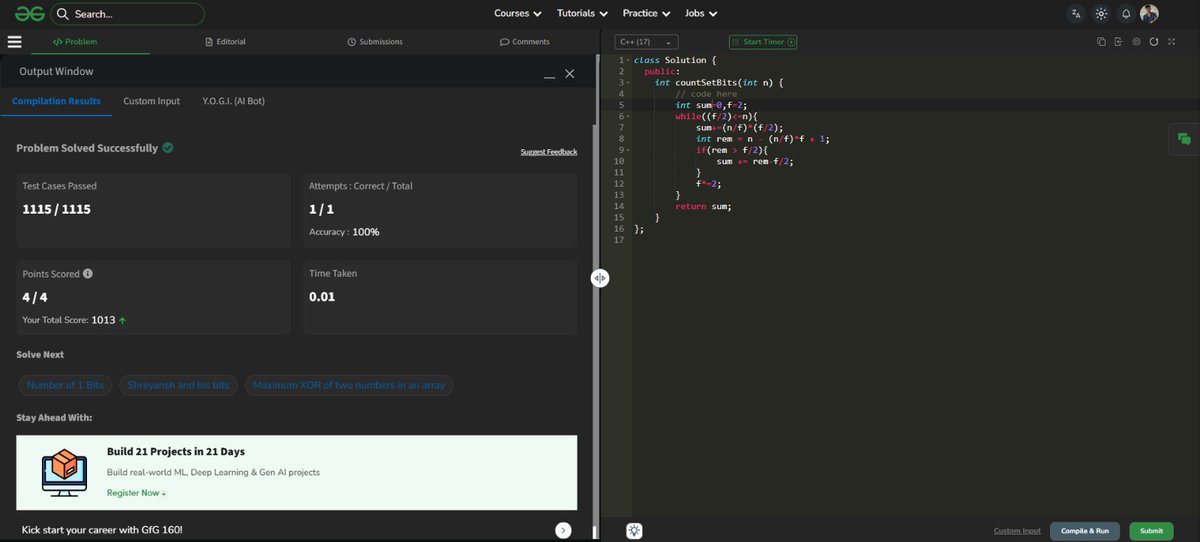Toggle light/dark theme sun icon

pos(1101,14)
